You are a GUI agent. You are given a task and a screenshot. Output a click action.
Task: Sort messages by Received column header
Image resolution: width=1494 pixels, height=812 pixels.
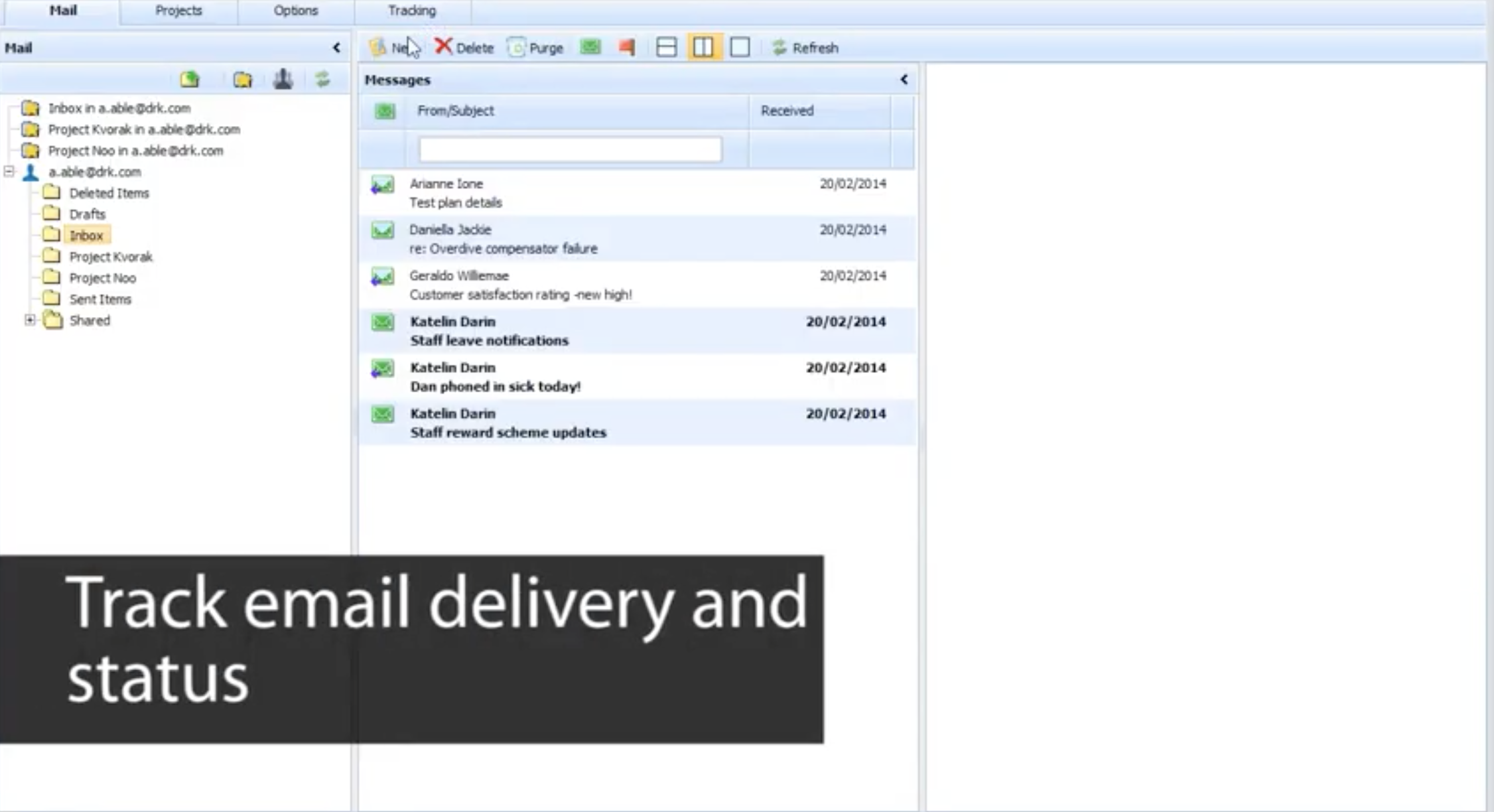click(787, 111)
